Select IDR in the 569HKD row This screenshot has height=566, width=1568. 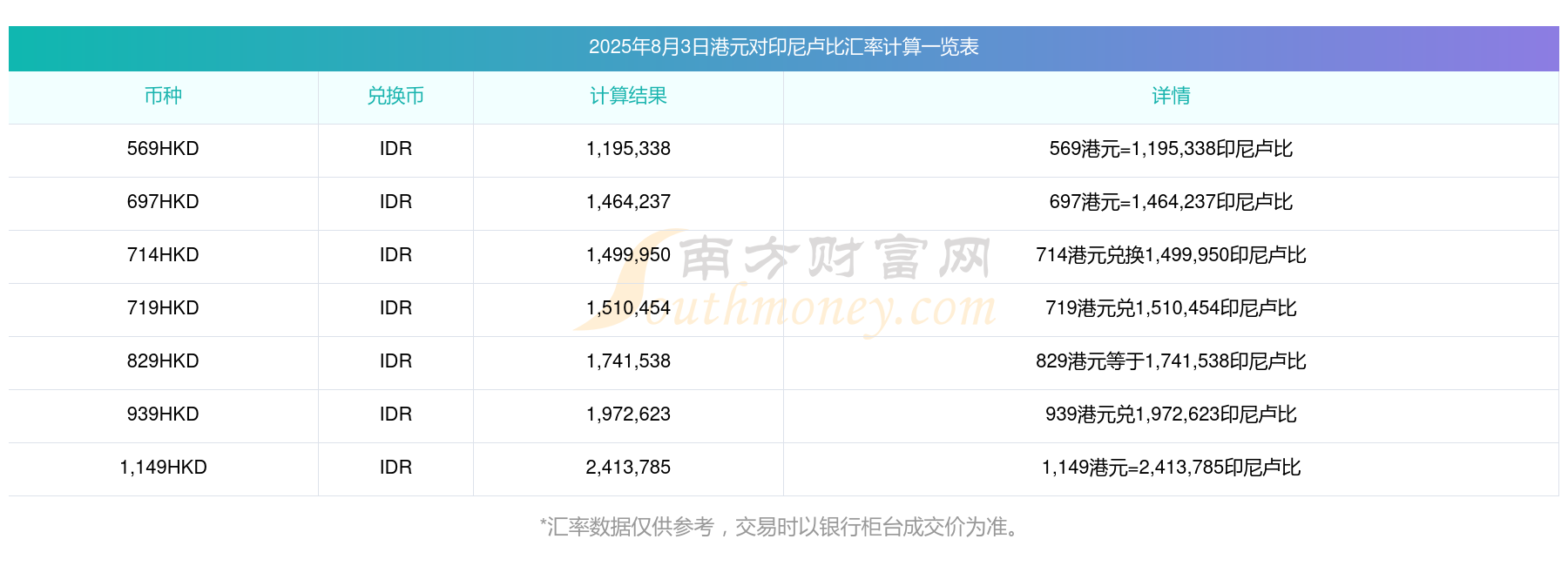click(x=395, y=149)
